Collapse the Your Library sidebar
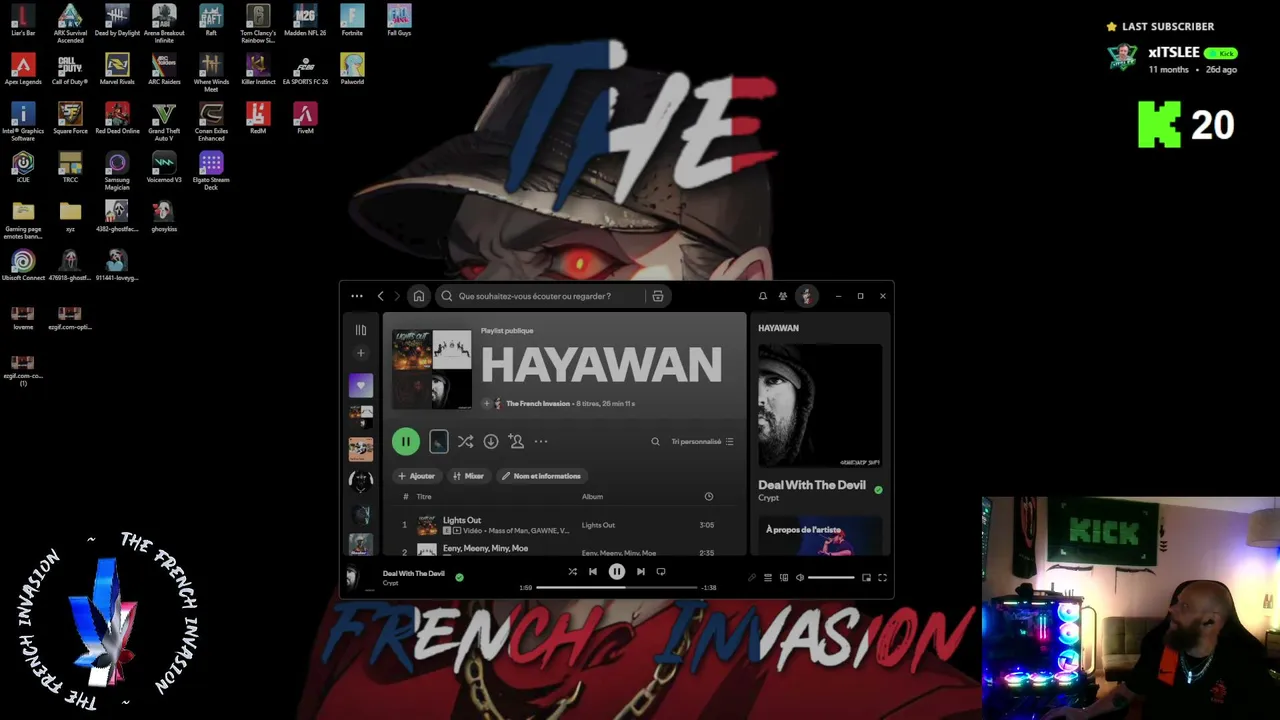Viewport: 1280px width, 720px height. (361, 330)
